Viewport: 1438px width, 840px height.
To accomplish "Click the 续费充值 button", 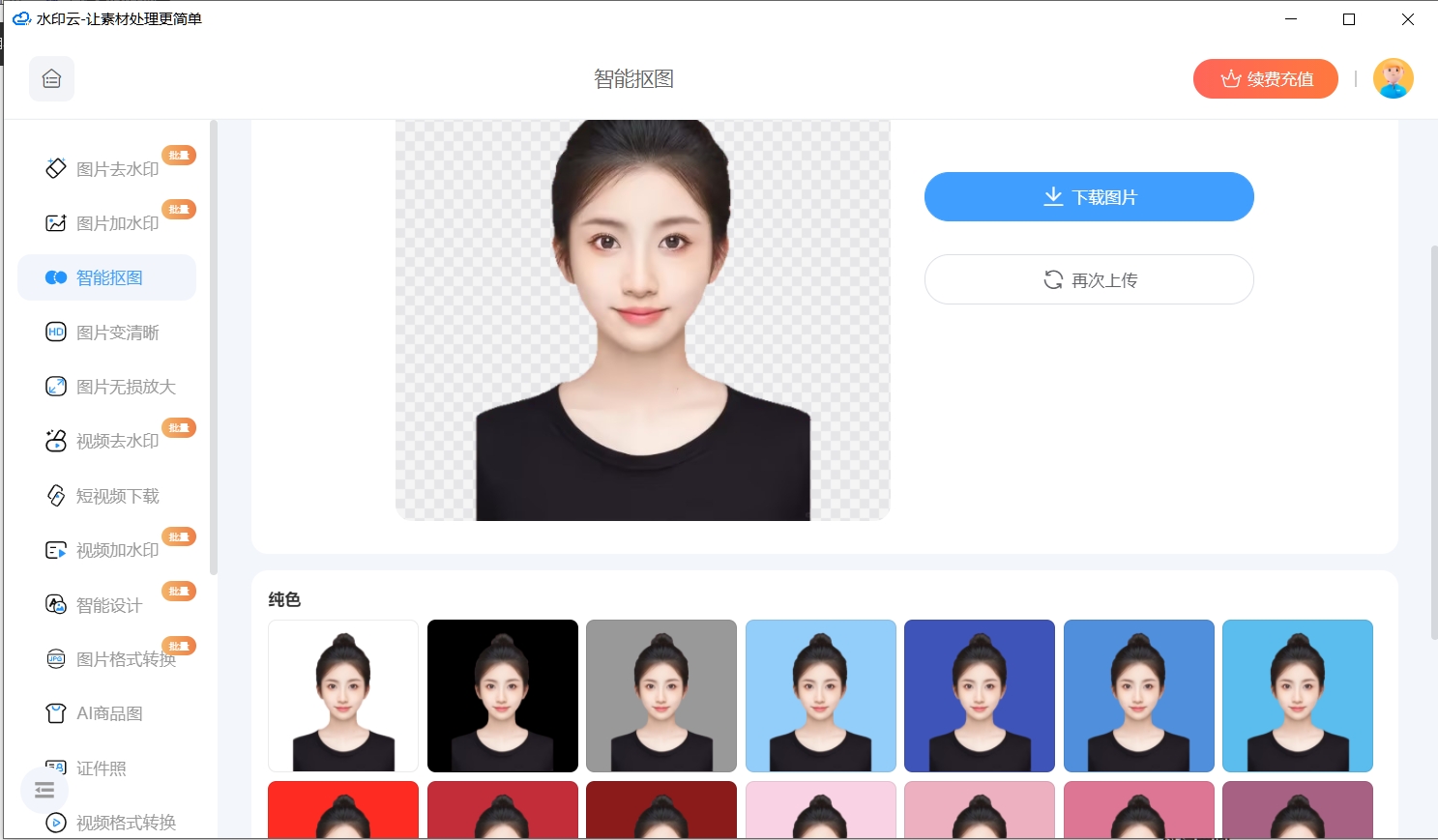I will 1265,79.
